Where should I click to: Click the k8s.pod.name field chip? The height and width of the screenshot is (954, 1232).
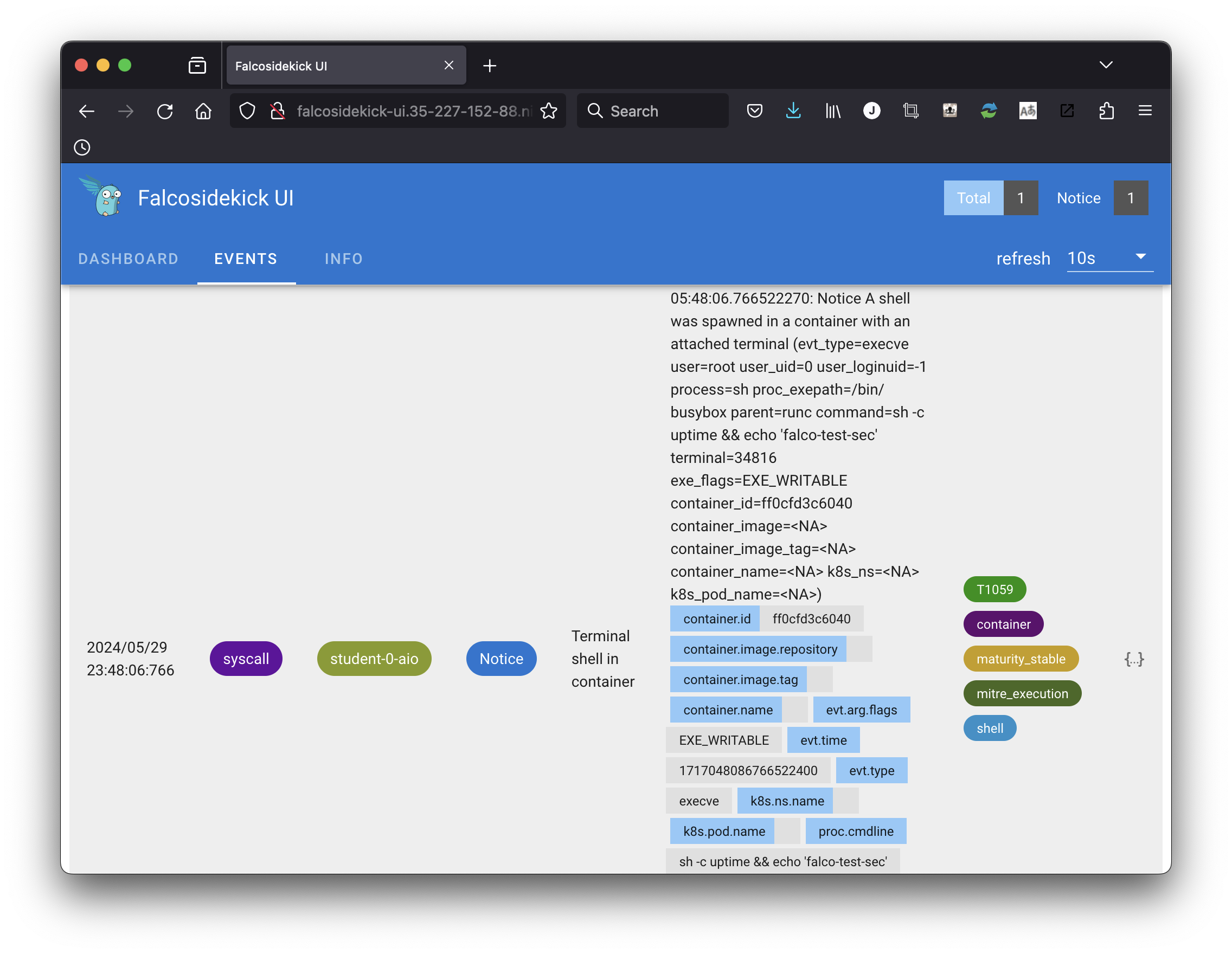coord(722,831)
